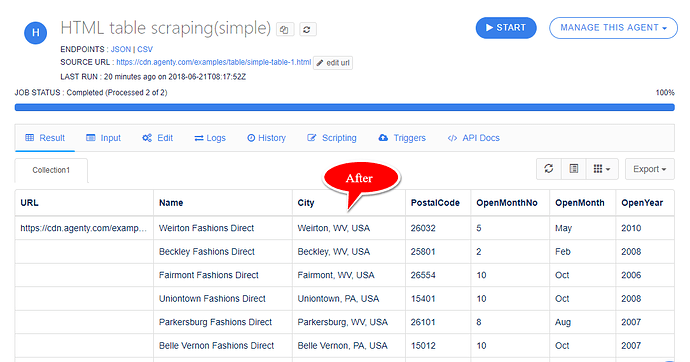
Task: Open the History tab
Action: [x=266, y=138]
